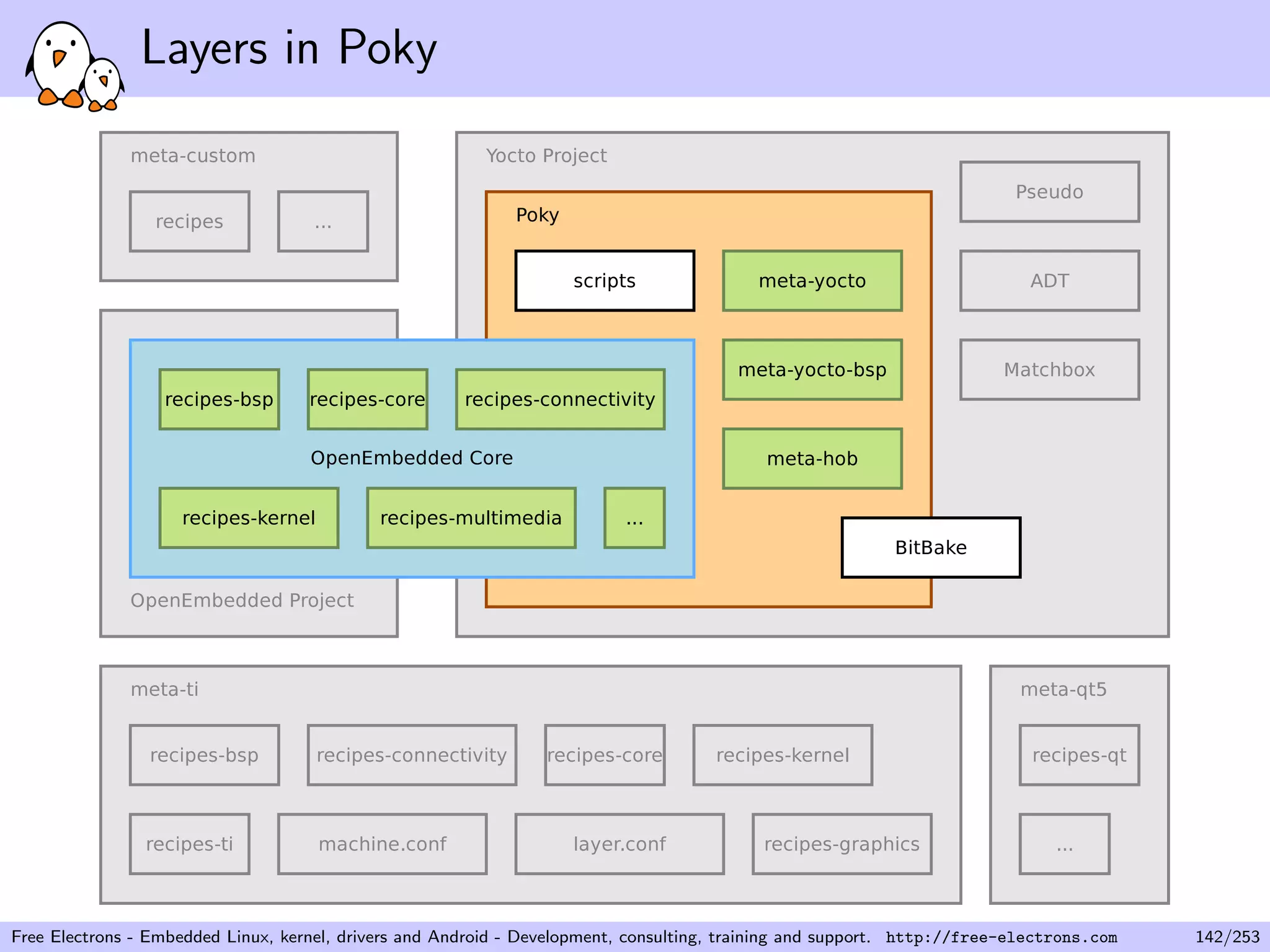Click the Pseudo box
The height and width of the screenshot is (952, 1270).
tap(1049, 192)
